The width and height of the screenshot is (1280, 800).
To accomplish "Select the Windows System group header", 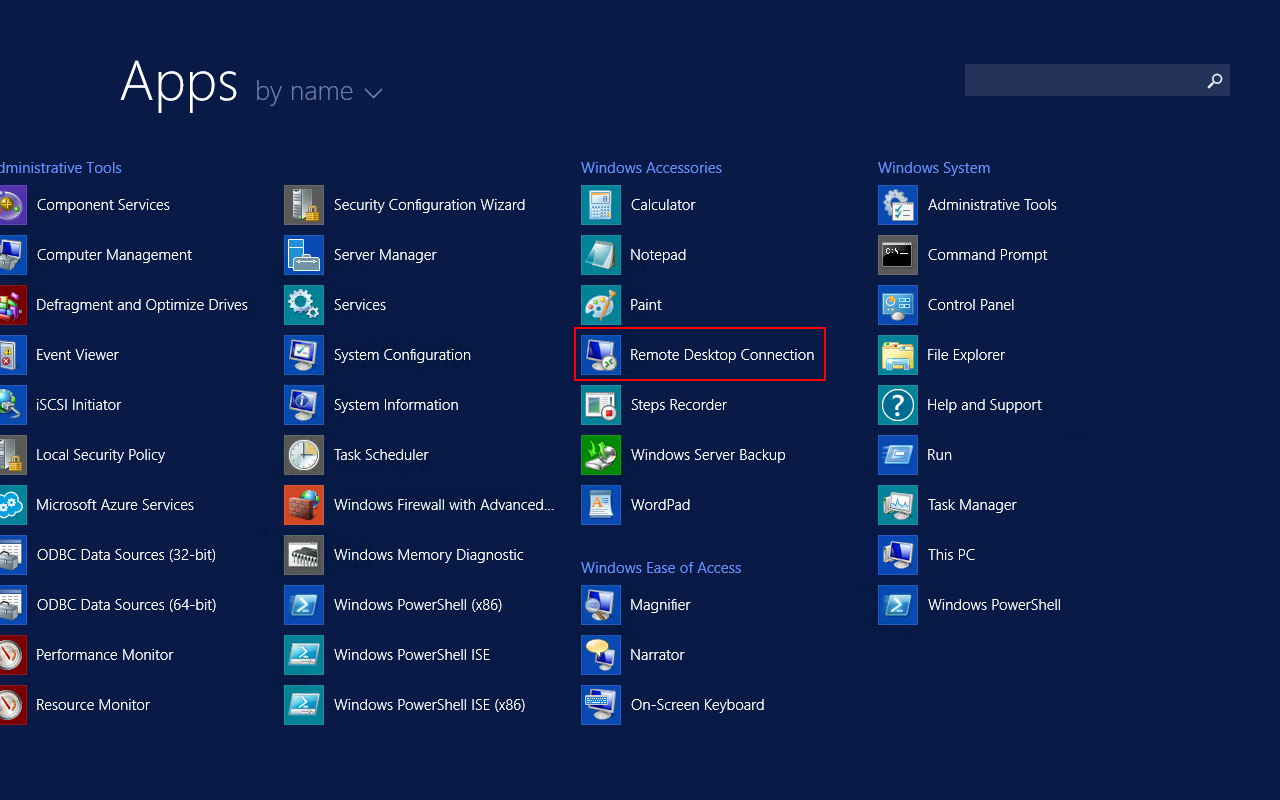I will point(934,168).
